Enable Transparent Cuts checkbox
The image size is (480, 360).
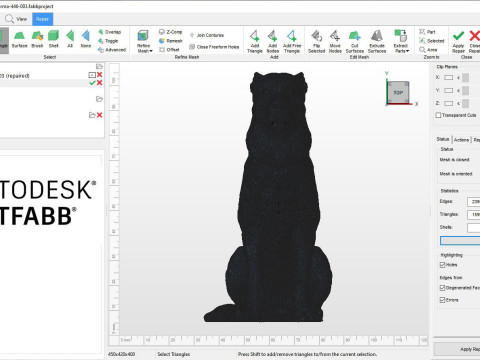439,115
